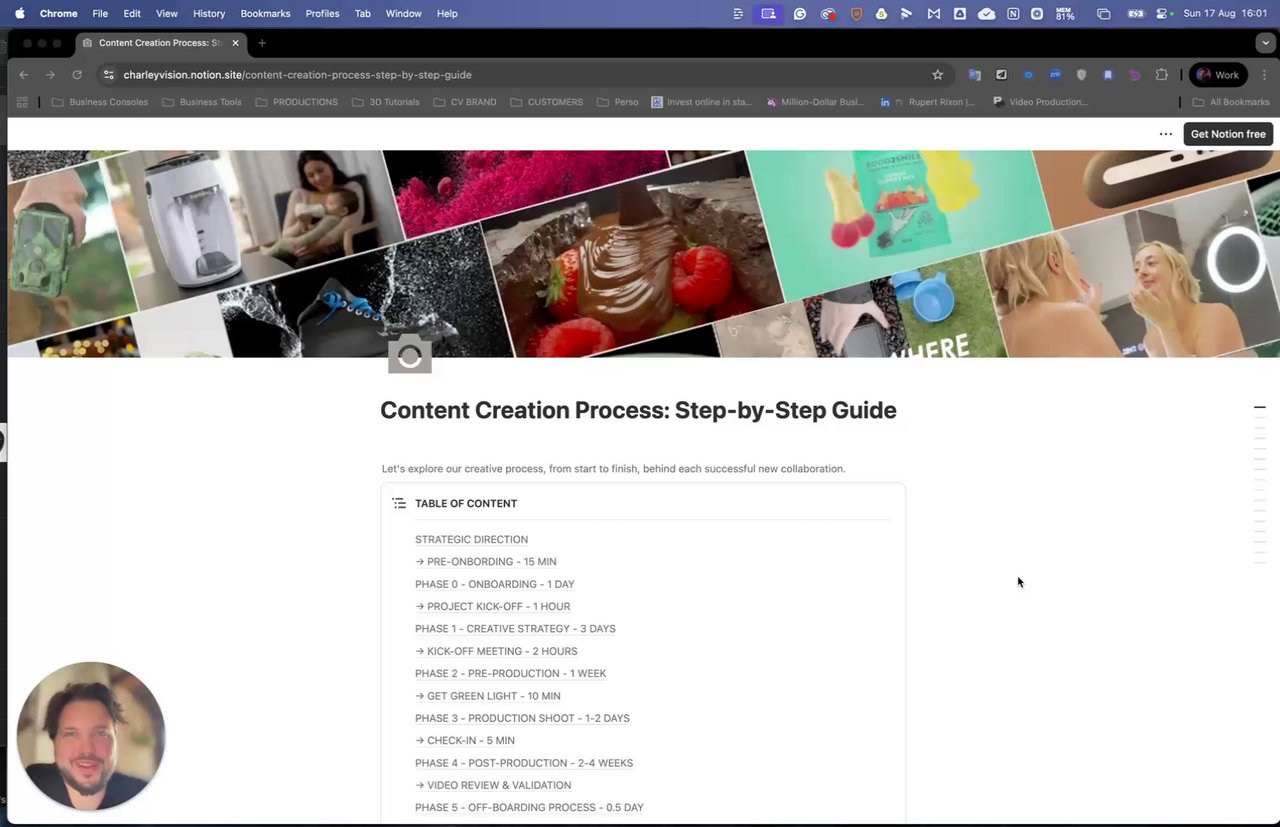Click the camera page icon
The width and height of the screenshot is (1280, 827).
click(x=410, y=354)
